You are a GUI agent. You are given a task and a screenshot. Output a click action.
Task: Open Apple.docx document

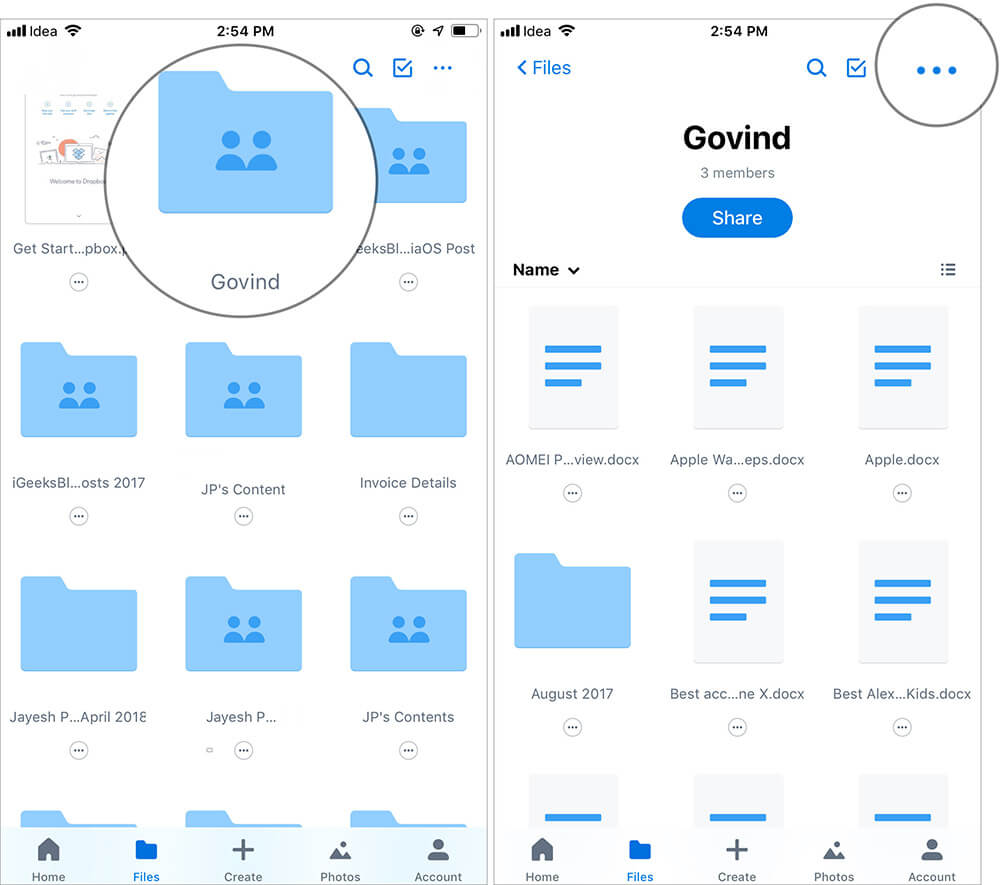tap(902, 367)
